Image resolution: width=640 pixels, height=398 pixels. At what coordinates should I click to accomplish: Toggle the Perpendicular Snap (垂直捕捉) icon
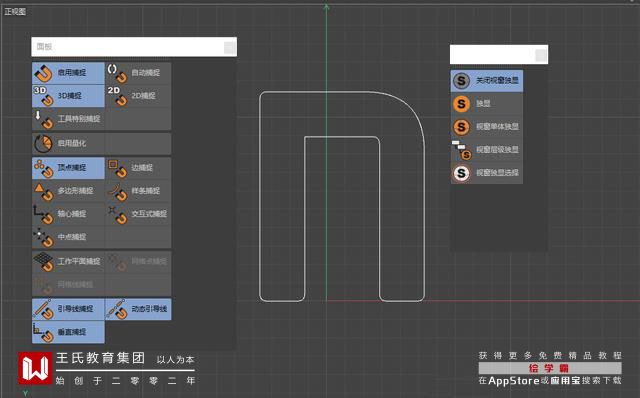click(43, 332)
